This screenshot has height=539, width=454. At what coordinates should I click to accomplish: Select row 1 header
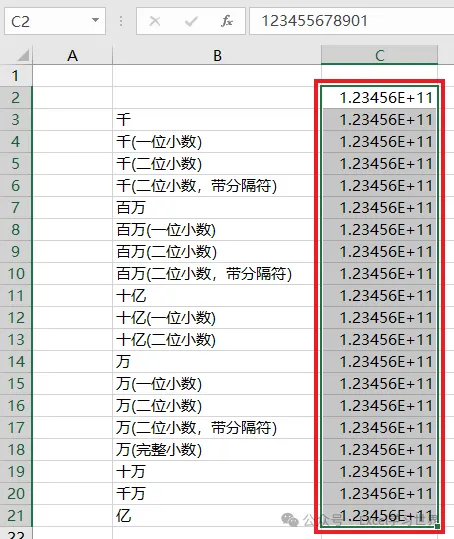(x=15, y=76)
